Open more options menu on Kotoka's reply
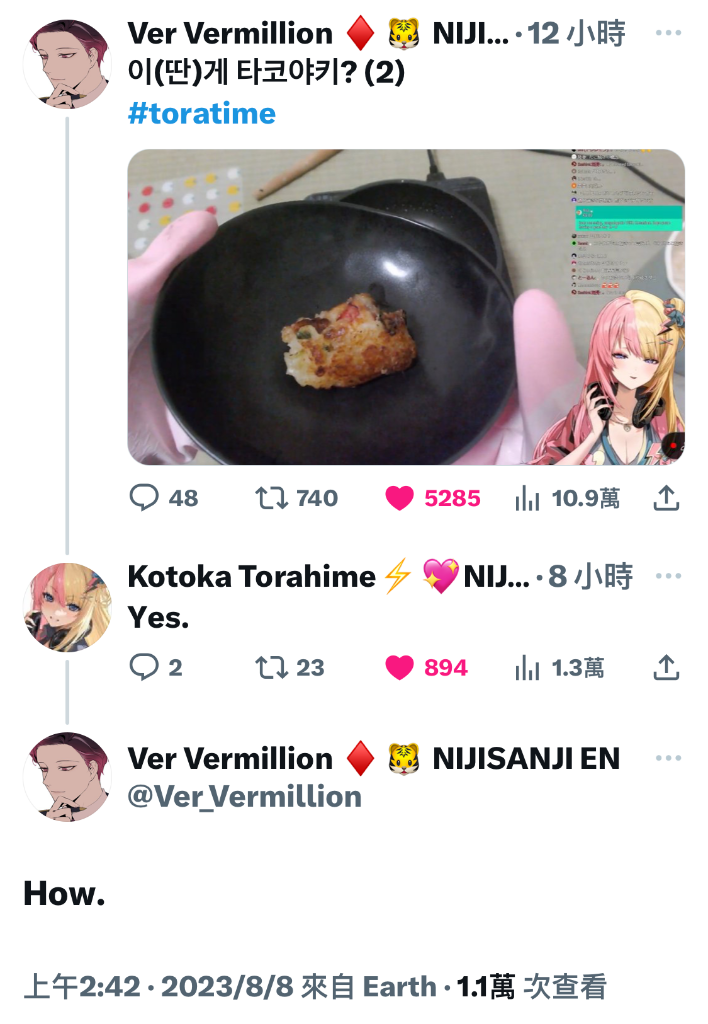Viewport: 708px width, 1024px height. pyautogui.click(x=668, y=576)
